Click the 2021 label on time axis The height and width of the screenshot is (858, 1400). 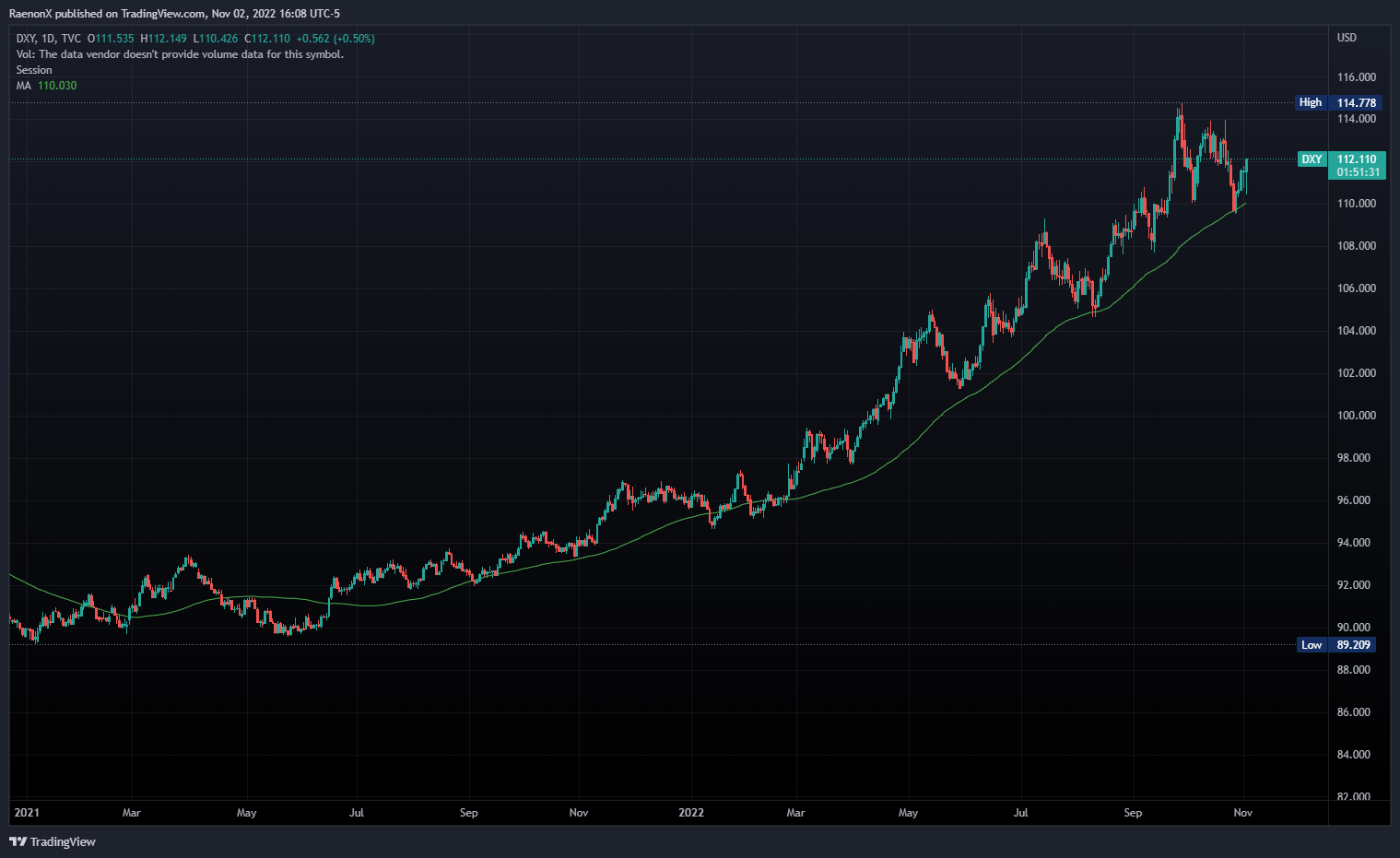click(x=27, y=813)
